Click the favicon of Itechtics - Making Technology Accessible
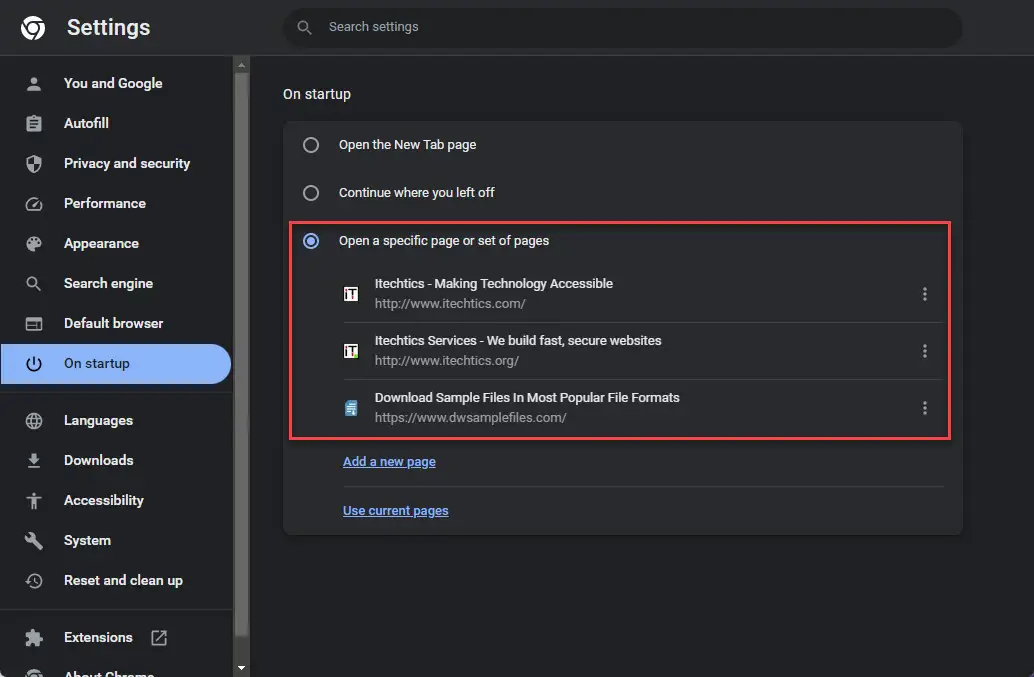This screenshot has width=1034, height=677. [x=351, y=294]
